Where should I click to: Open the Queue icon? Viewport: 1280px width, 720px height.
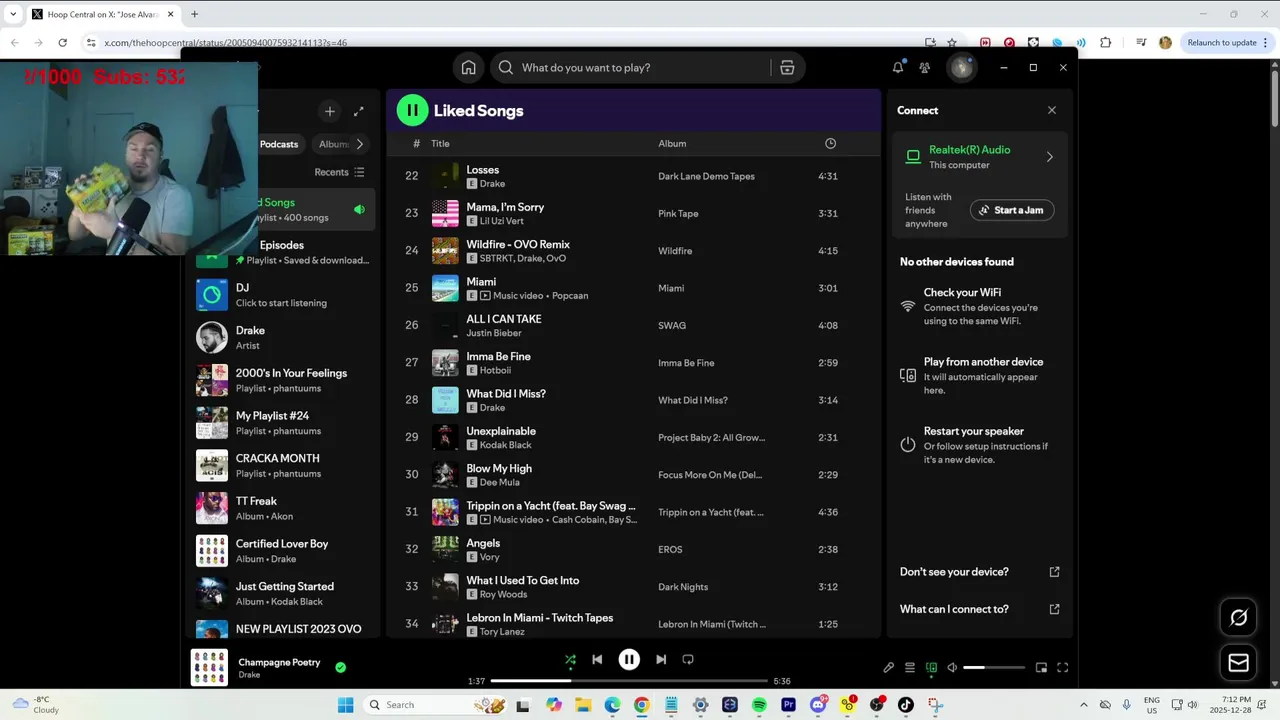pos(910,668)
